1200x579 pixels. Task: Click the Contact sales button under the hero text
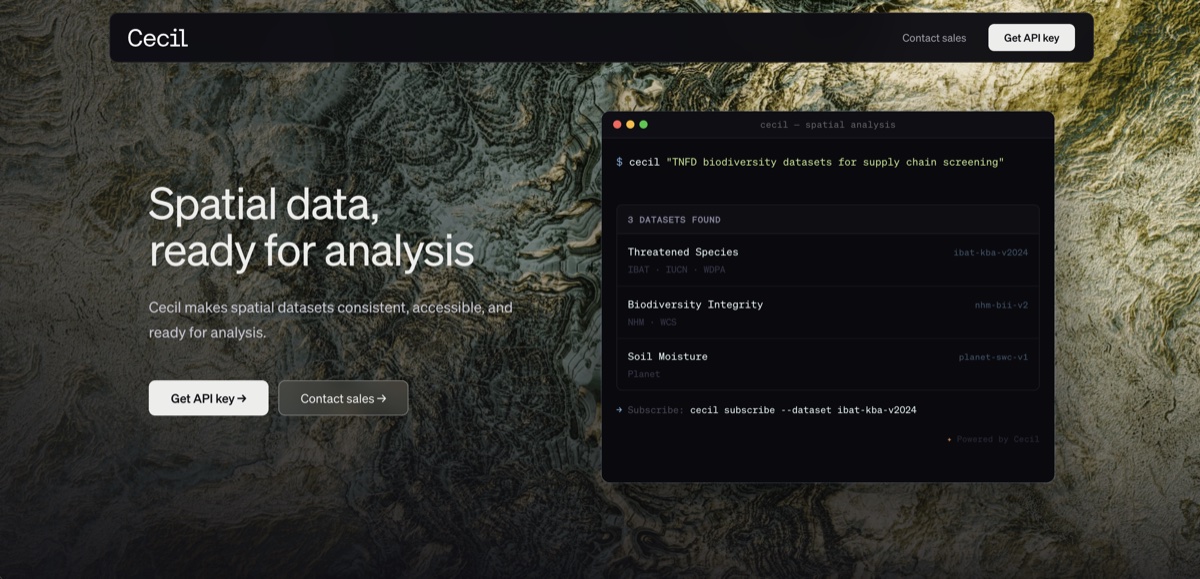pyautogui.click(x=343, y=398)
